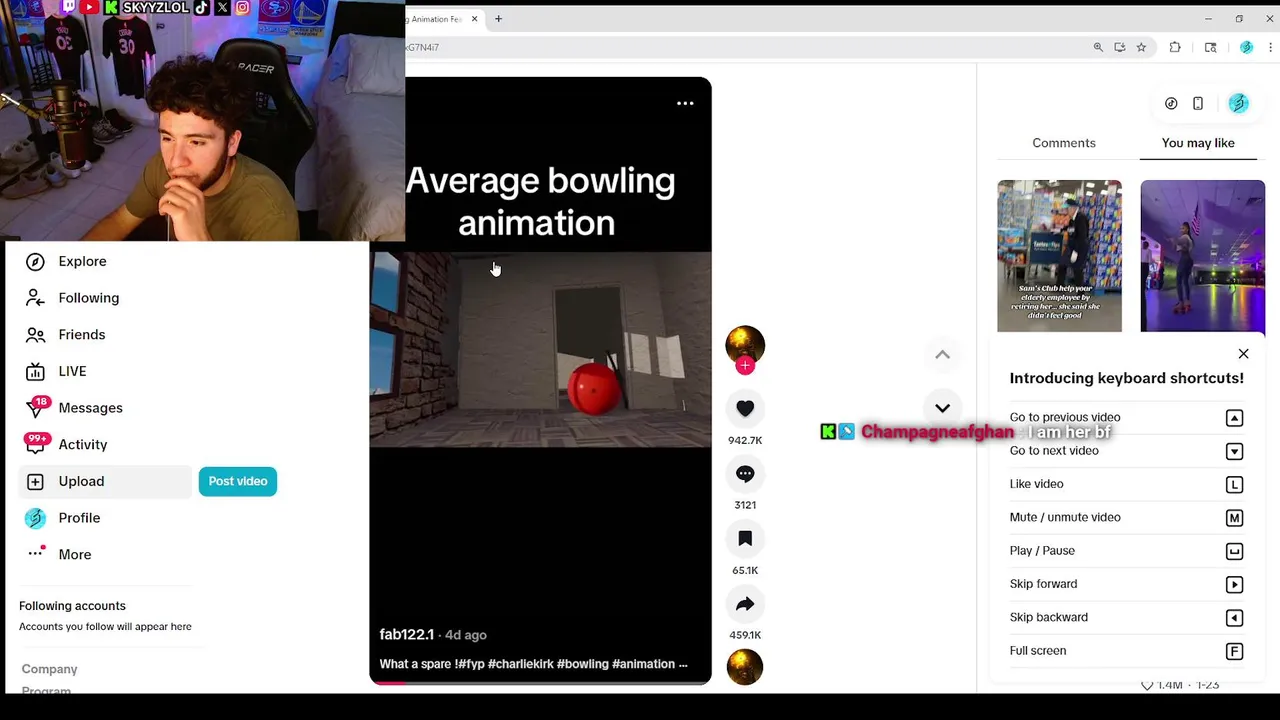Follow creator with the red plus badge
The width and height of the screenshot is (1280, 720).
tap(744, 366)
